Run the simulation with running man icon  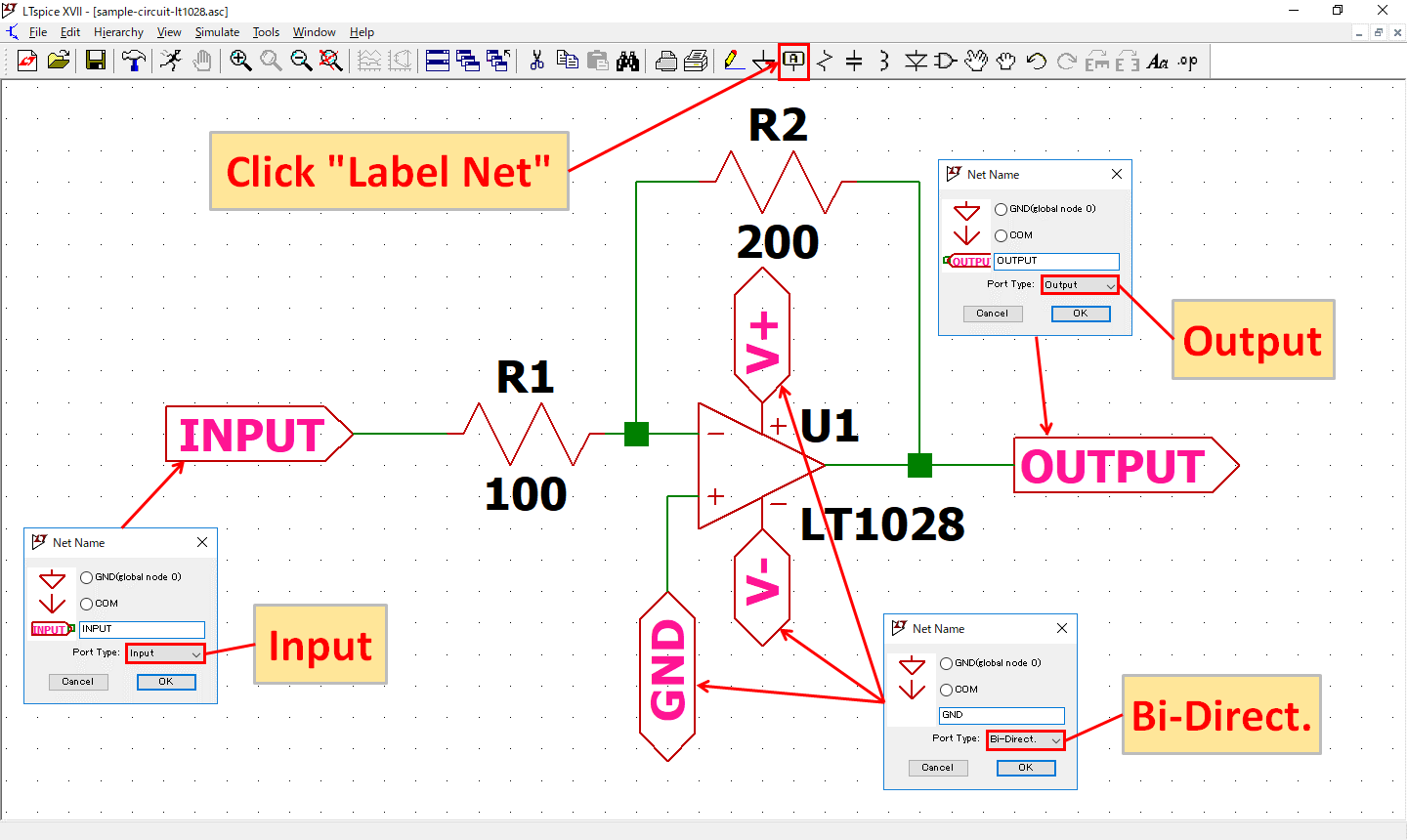pos(171,61)
